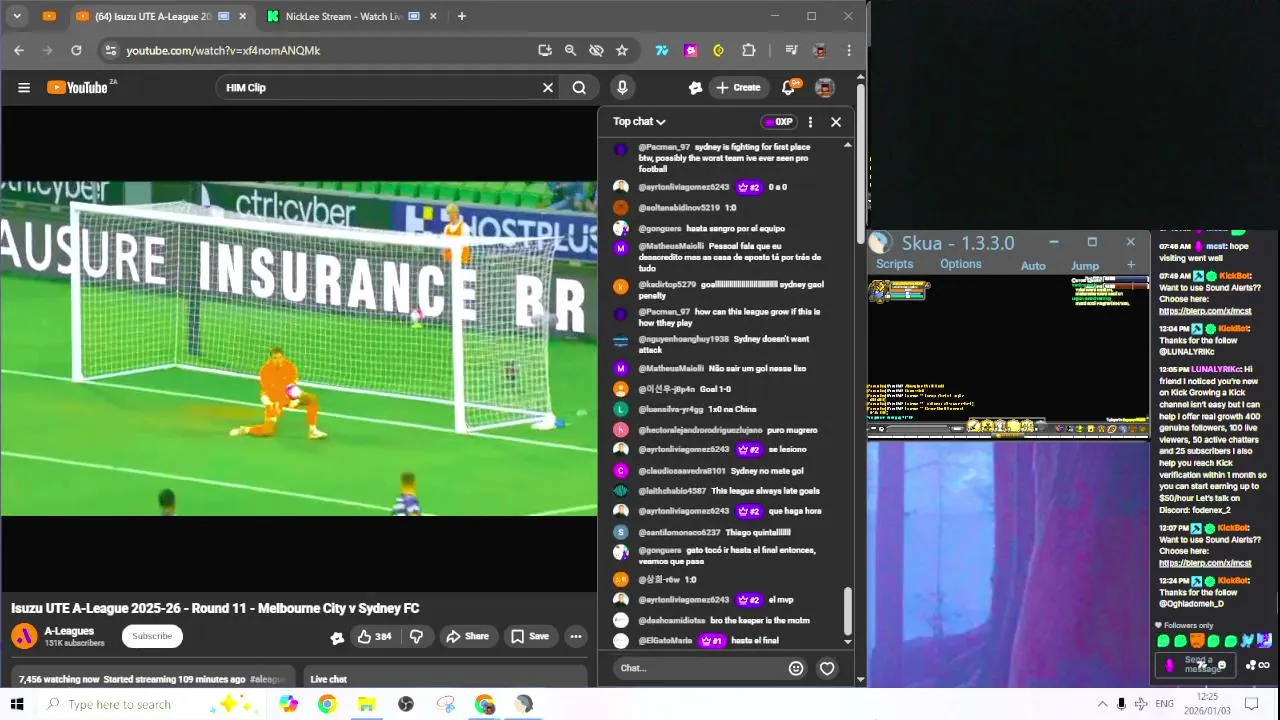The height and width of the screenshot is (720, 1280).
Task: Open Chrome extensions puzzle icon
Action: (x=749, y=50)
